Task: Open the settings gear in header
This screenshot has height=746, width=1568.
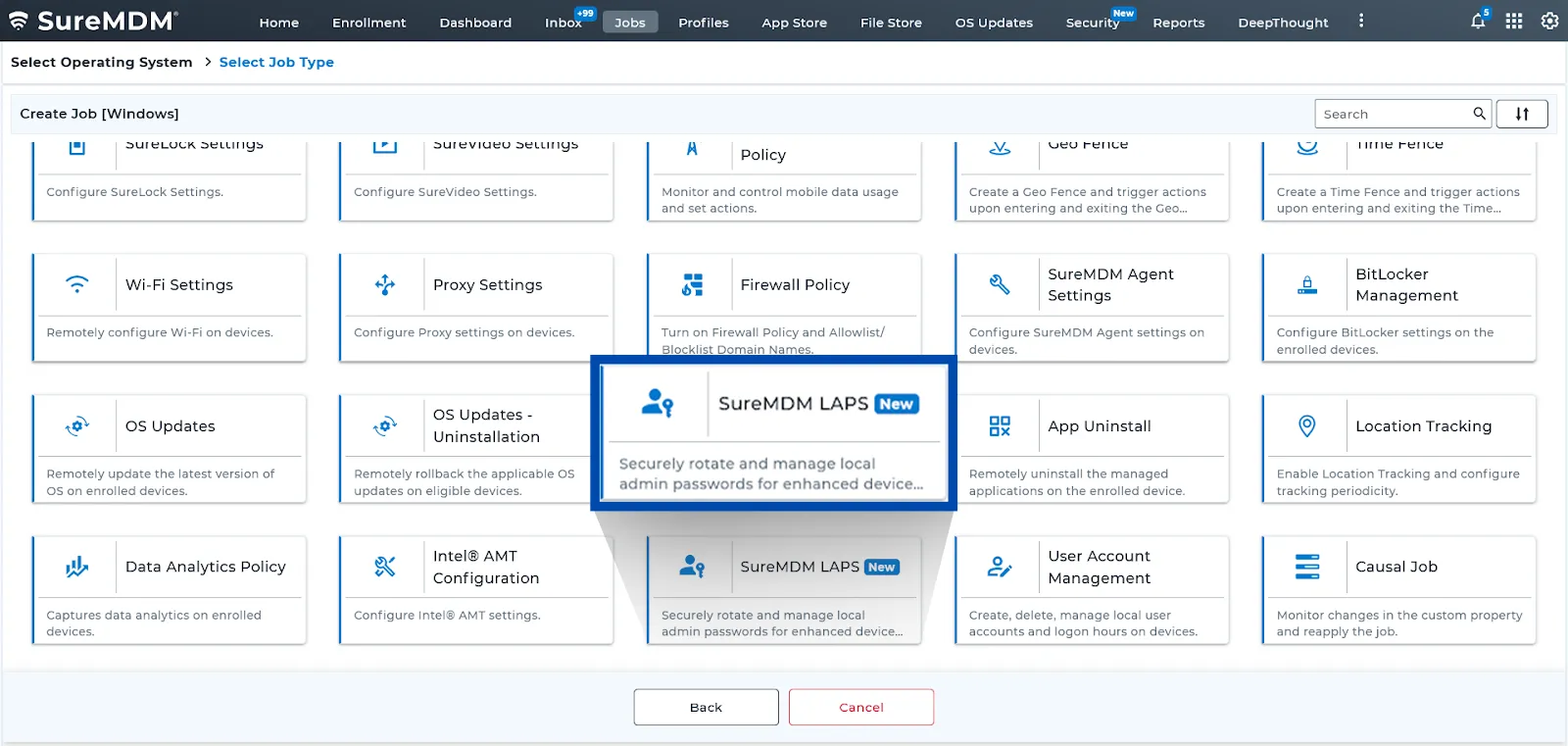Action: [x=1549, y=21]
